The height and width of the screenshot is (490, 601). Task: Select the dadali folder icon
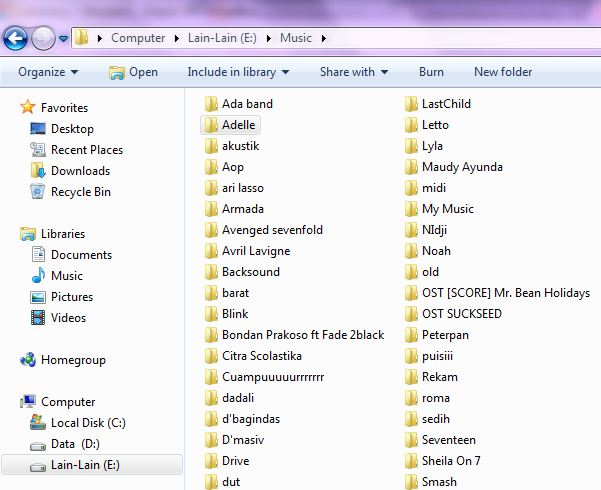tap(211, 398)
